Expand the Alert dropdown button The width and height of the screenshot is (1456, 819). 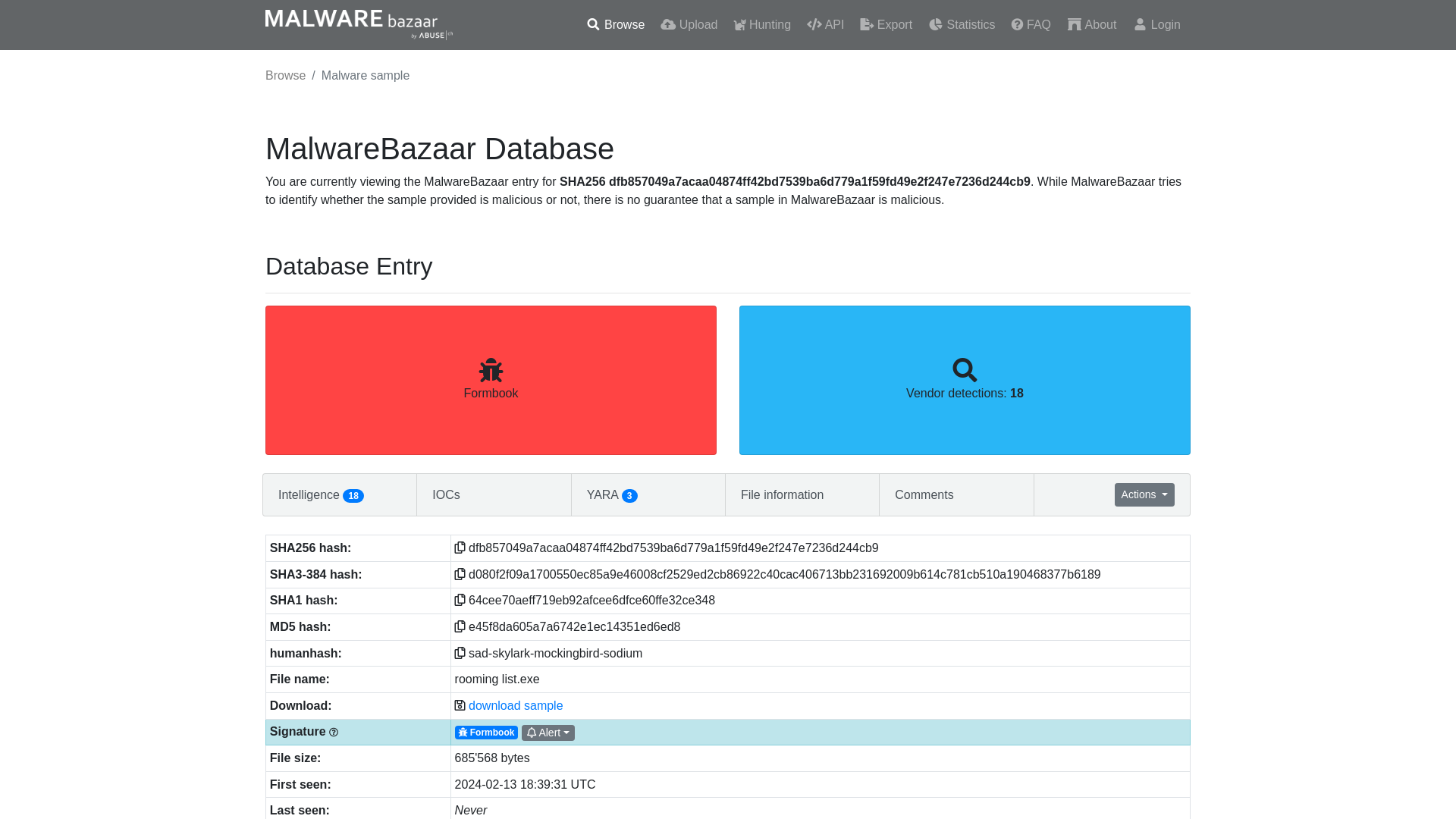click(548, 732)
